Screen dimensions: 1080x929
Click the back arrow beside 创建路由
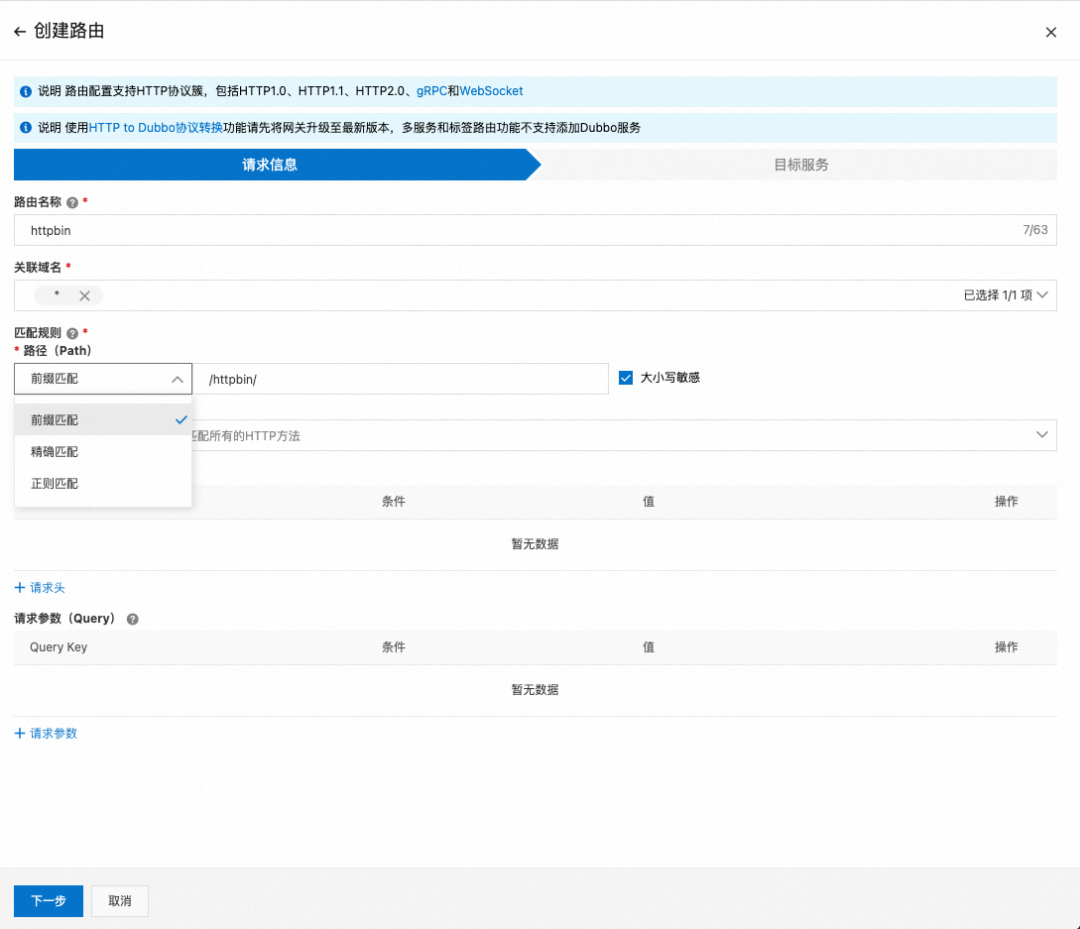point(20,32)
